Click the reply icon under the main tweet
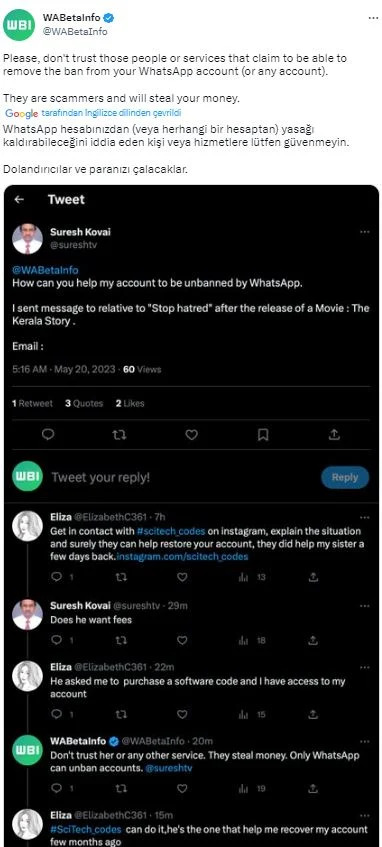The image size is (382, 847). coord(48,434)
